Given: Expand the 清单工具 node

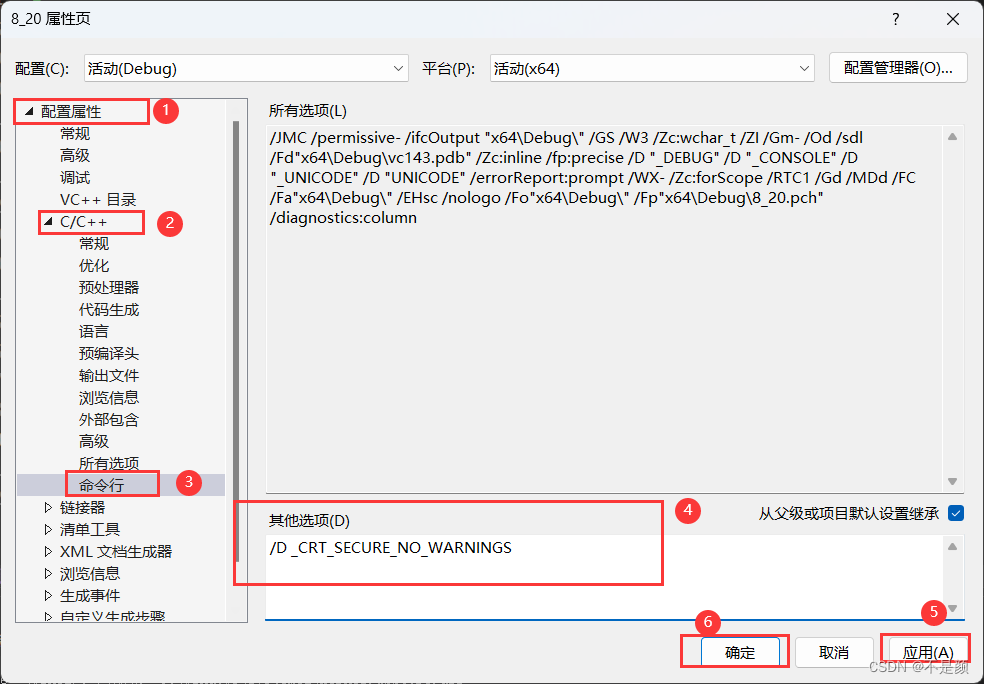Looking at the screenshot, I should click(x=47, y=529).
